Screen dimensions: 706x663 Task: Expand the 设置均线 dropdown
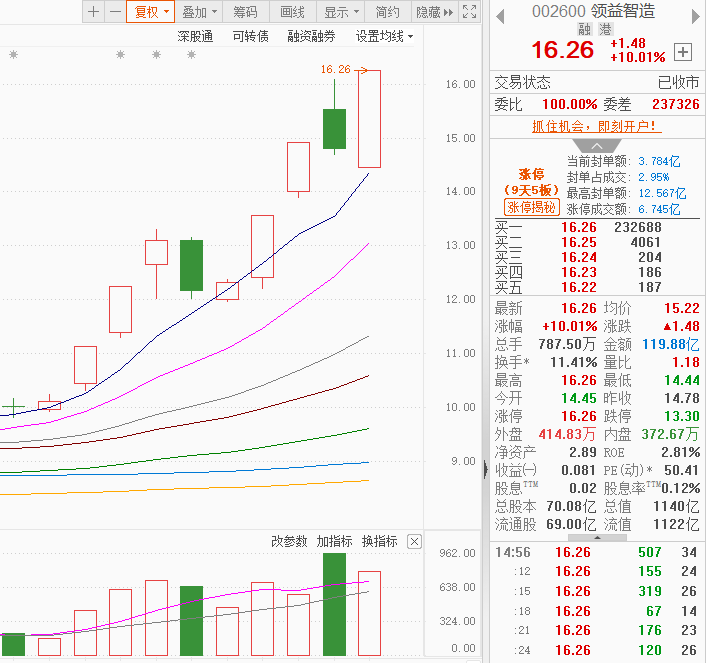pos(384,36)
